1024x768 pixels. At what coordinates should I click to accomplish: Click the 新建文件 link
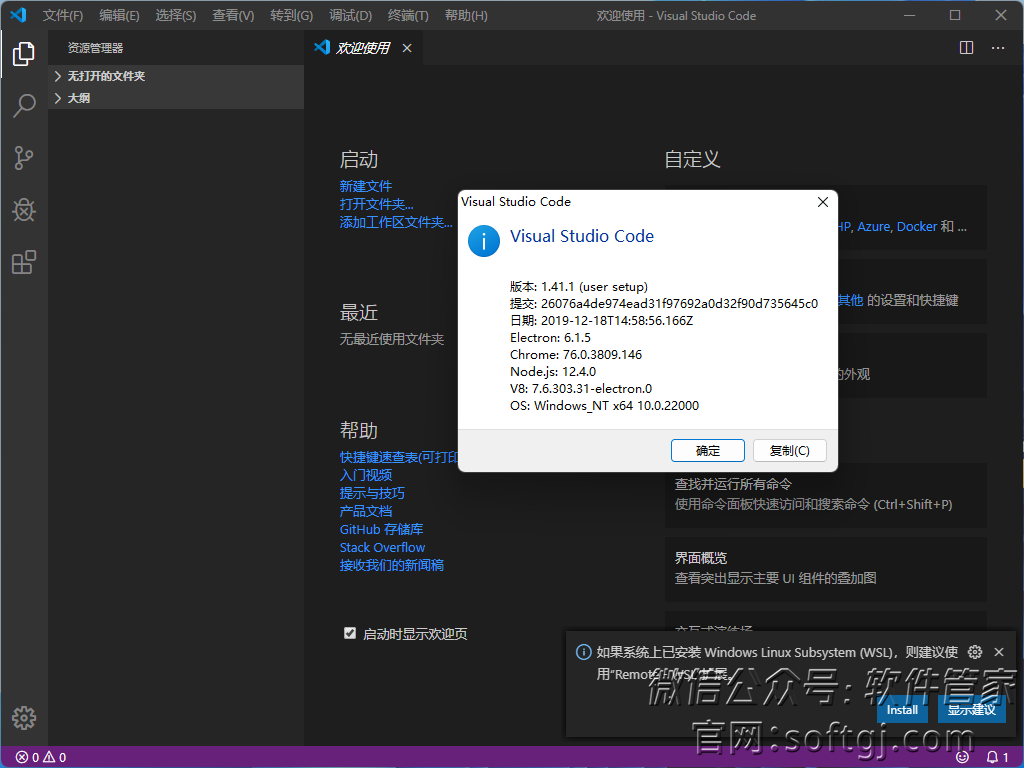tap(366, 186)
